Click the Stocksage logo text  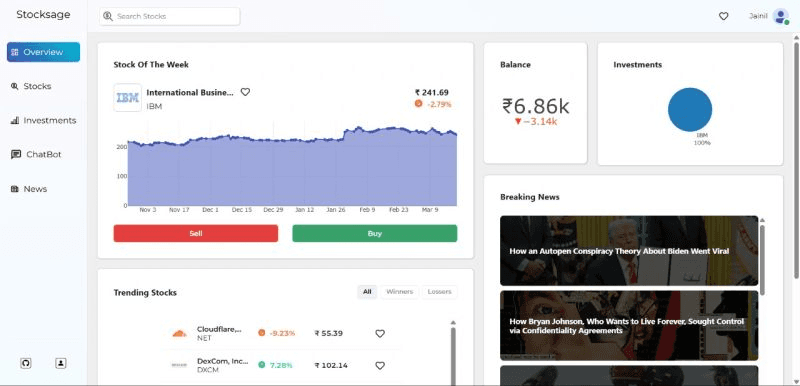point(43,15)
